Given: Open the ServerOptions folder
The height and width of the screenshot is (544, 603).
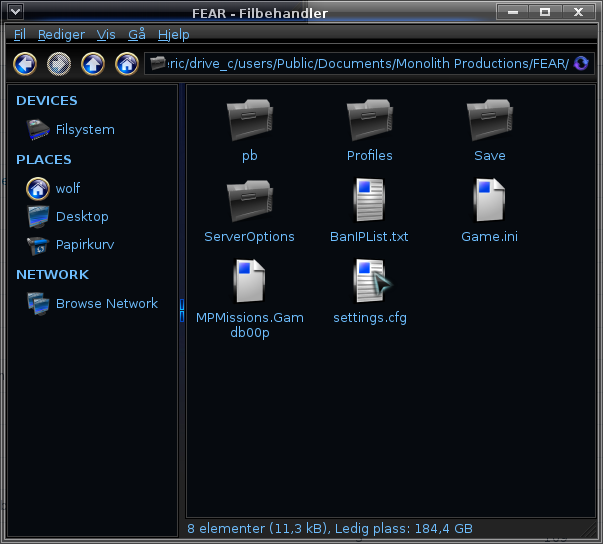Looking at the screenshot, I should click(x=250, y=201).
